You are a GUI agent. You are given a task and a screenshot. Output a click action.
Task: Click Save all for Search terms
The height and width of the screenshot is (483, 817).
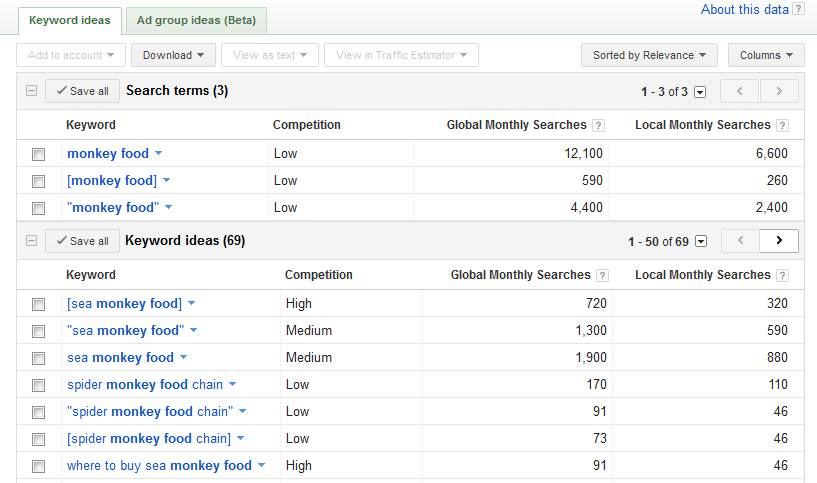(x=82, y=91)
